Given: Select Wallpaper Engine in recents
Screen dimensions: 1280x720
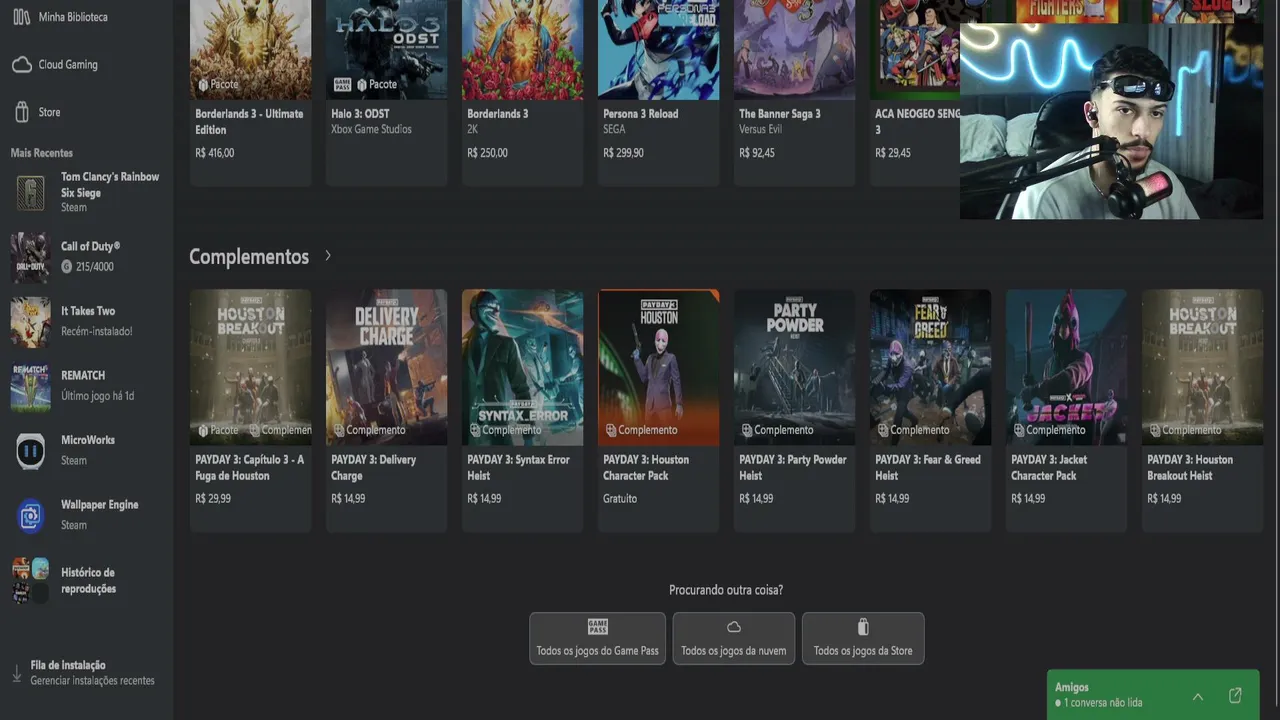Looking at the screenshot, I should click(86, 515).
